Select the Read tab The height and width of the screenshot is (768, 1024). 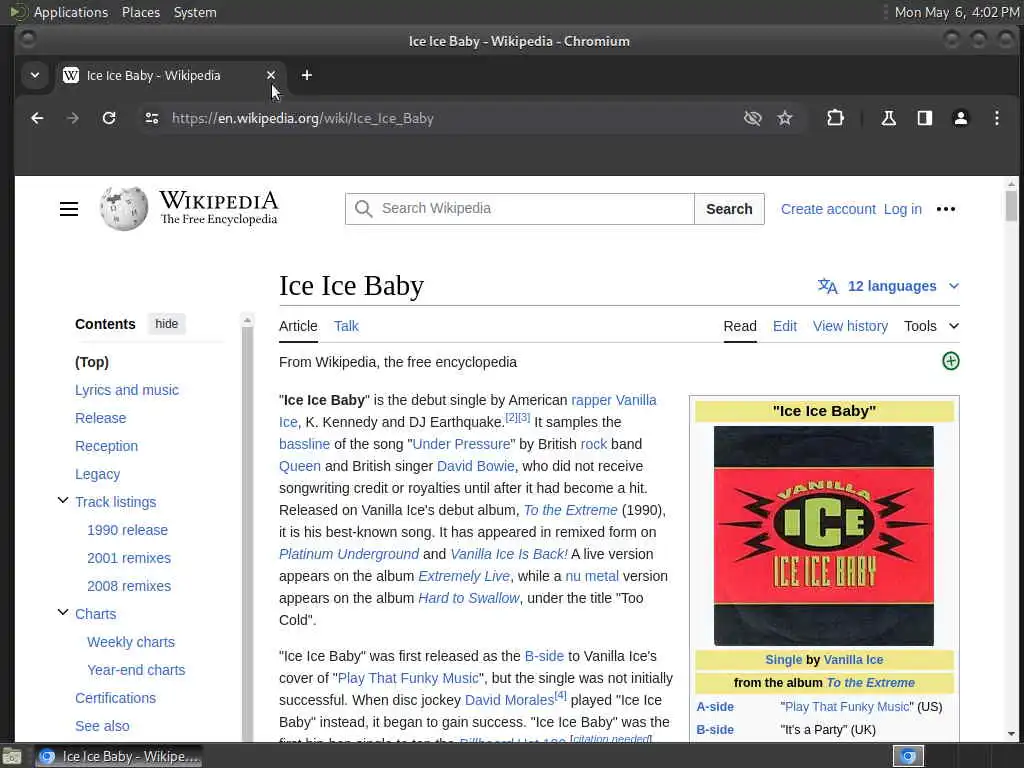[740, 326]
